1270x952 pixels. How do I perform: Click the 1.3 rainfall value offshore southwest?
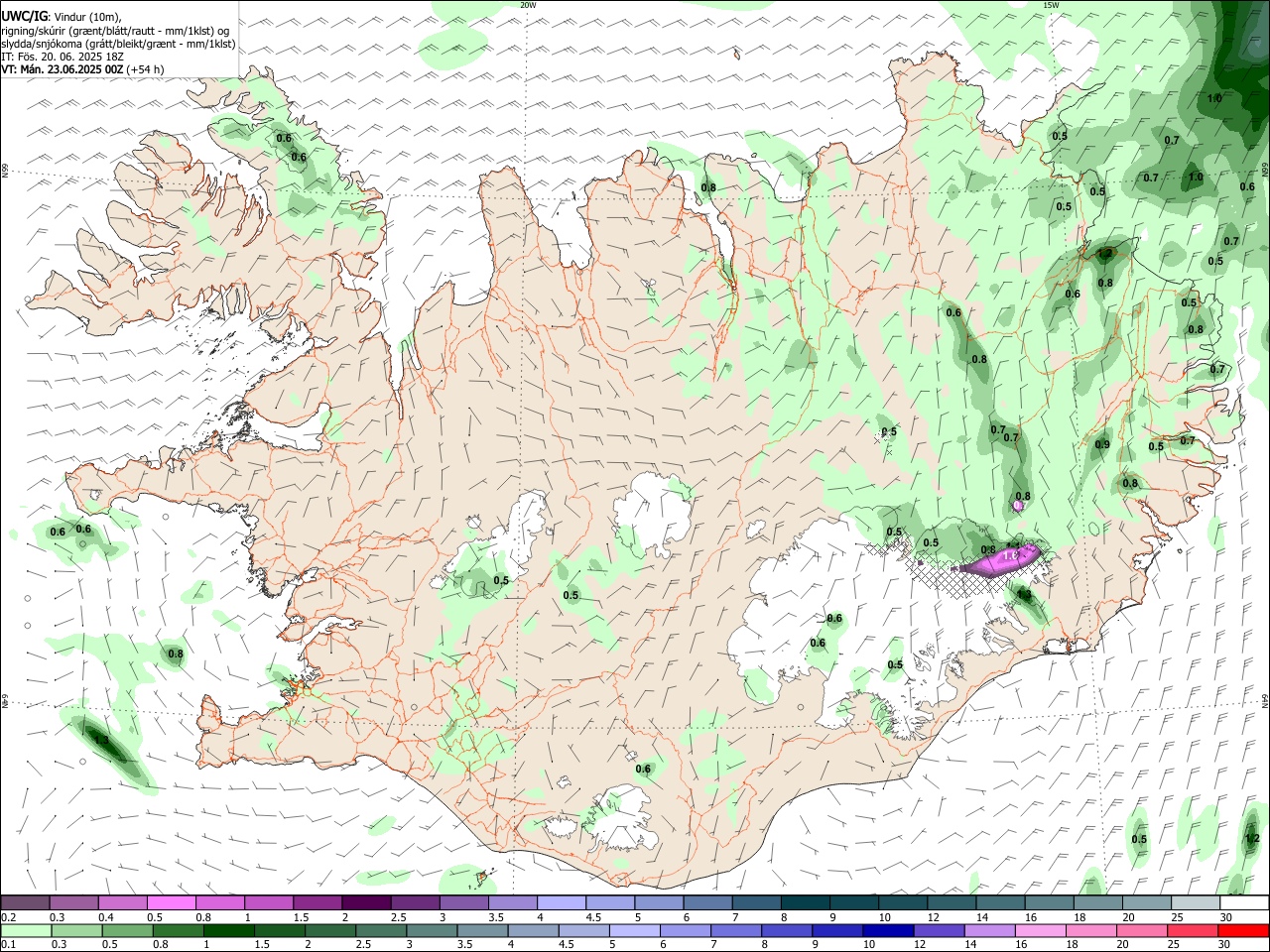click(x=100, y=739)
